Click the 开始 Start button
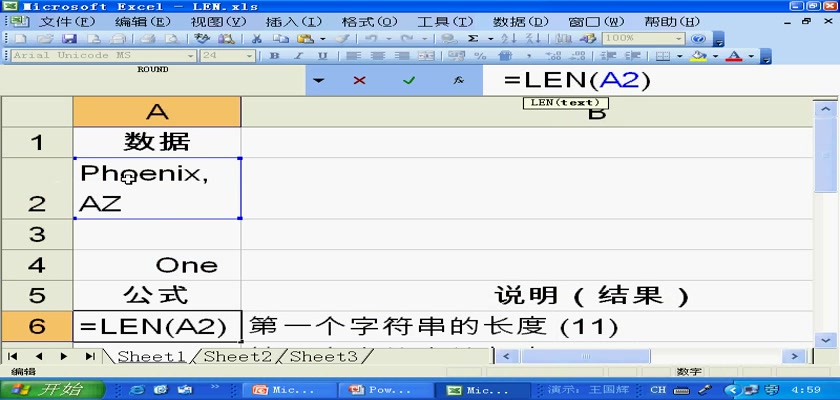 50,389
